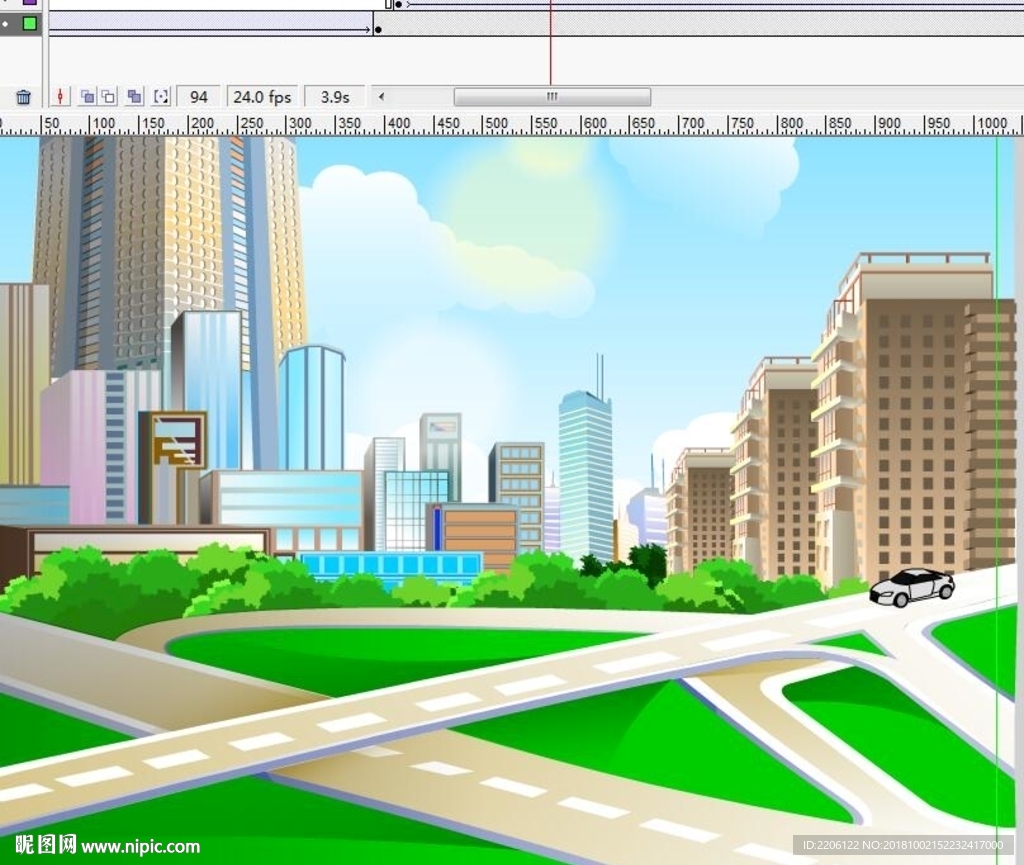The width and height of the screenshot is (1024, 865).
Task: Click the timeline horizontal scrollbar thumb
Action: click(551, 97)
